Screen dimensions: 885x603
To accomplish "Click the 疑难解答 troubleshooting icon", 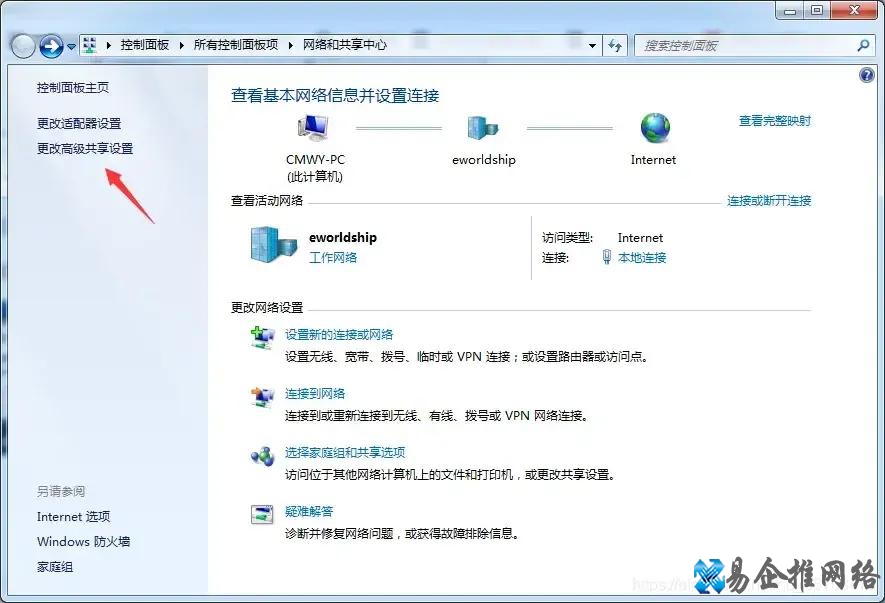I will [x=262, y=513].
